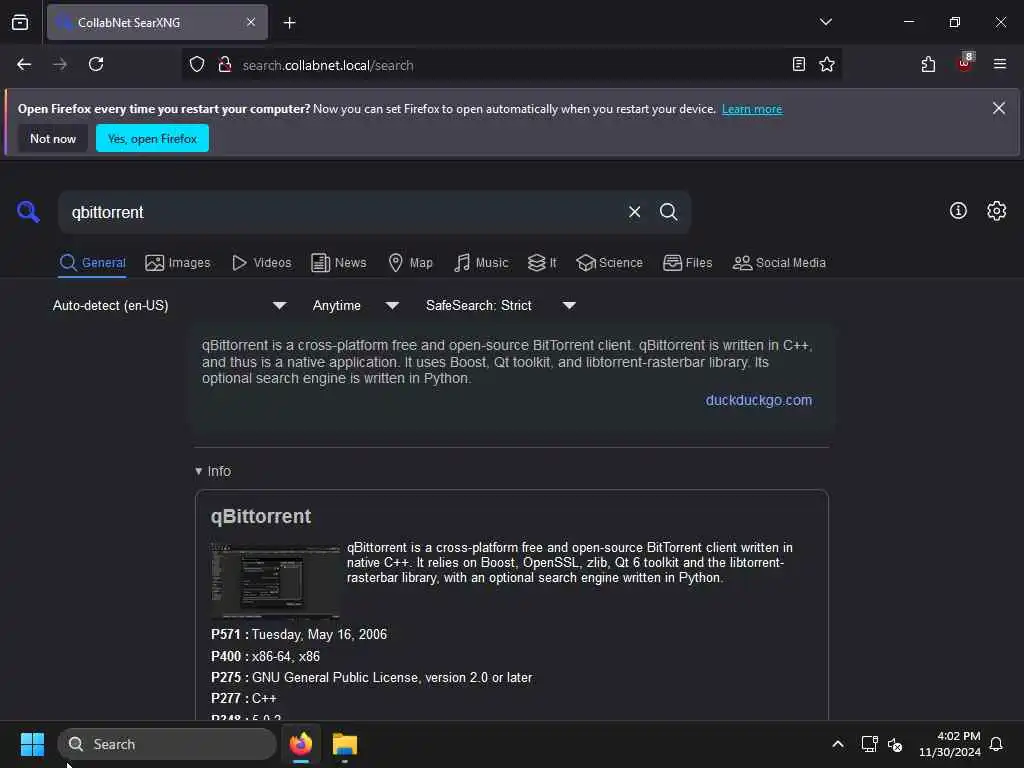Open Firefox View icon
This screenshot has height=768, width=1024.
pyautogui.click(x=20, y=23)
